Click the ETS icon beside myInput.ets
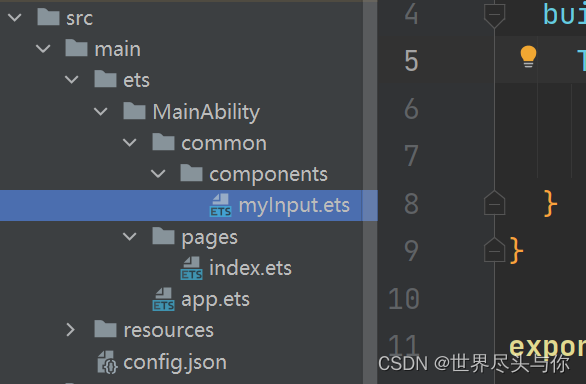586x384 pixels. point(220,205)
